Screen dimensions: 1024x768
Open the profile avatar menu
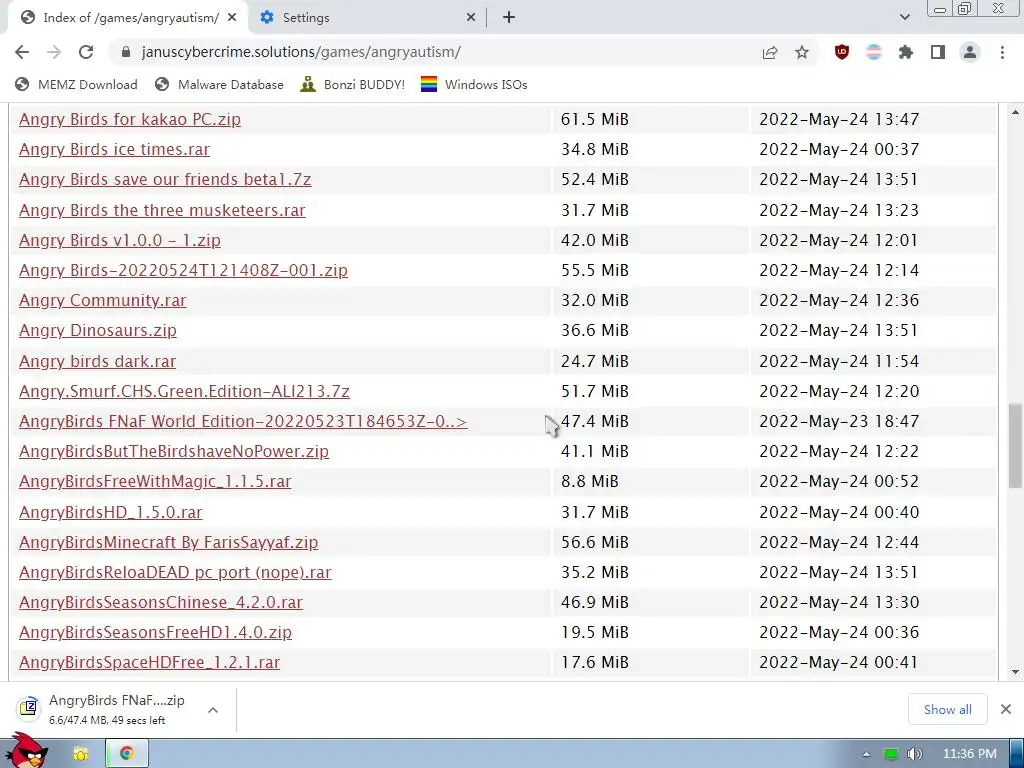coord(970,52)
